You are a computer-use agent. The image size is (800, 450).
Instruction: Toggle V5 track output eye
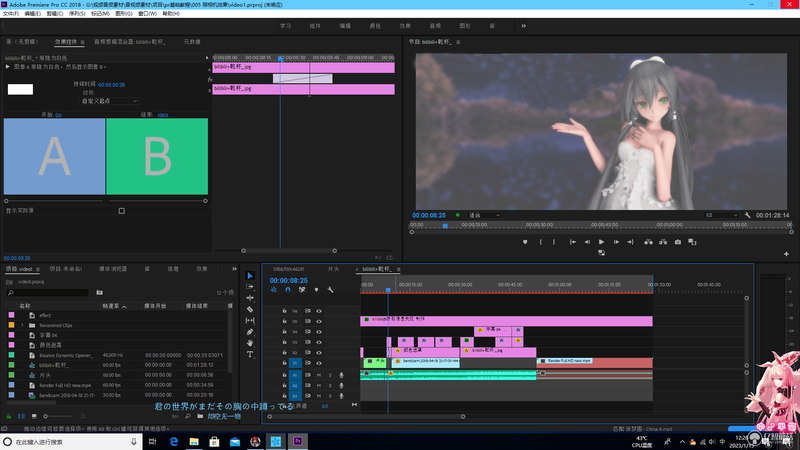pyautogui.click(x=319, y=321)
